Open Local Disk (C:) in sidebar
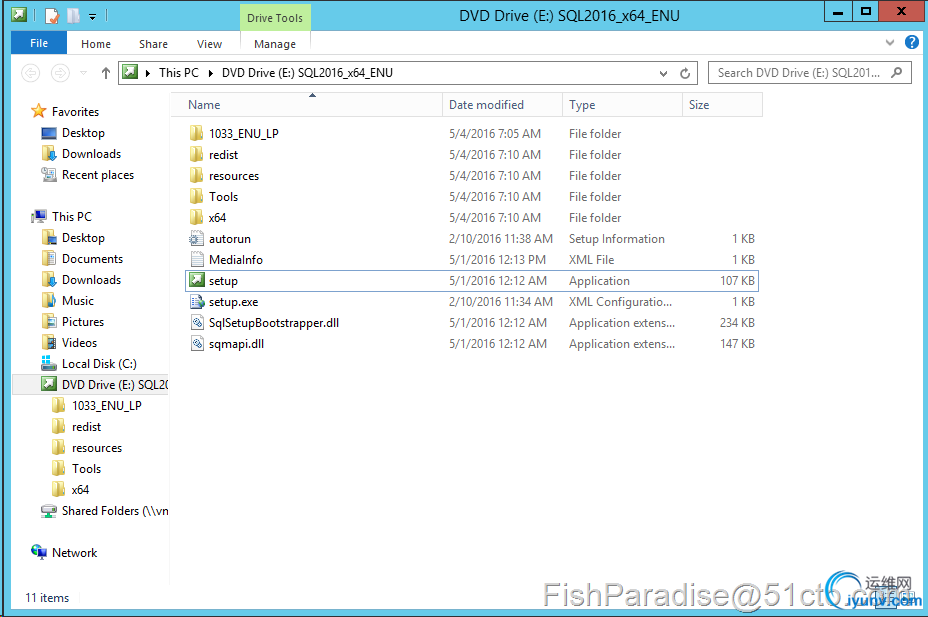The image size is (928, 617). tap(99, 364)
